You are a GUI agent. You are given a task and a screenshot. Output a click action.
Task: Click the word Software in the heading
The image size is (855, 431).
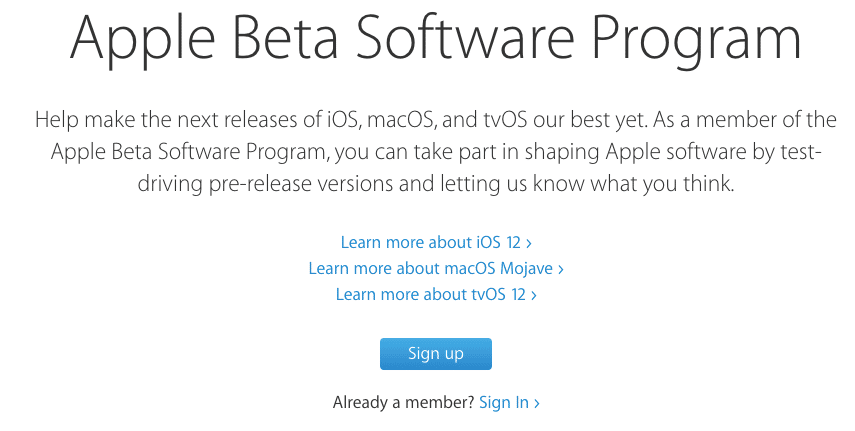[x=465, y=37]
